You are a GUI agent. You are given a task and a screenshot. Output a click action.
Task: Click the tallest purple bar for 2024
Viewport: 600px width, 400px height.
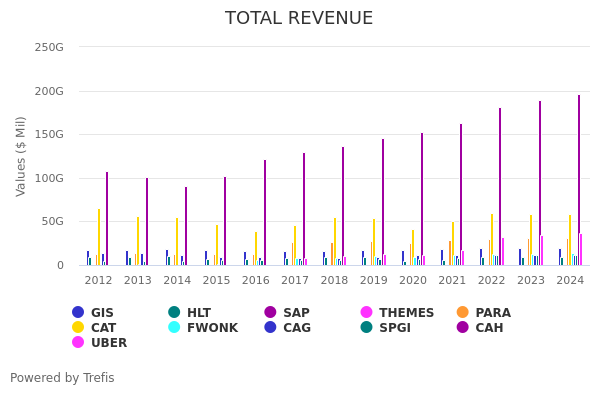578,180
